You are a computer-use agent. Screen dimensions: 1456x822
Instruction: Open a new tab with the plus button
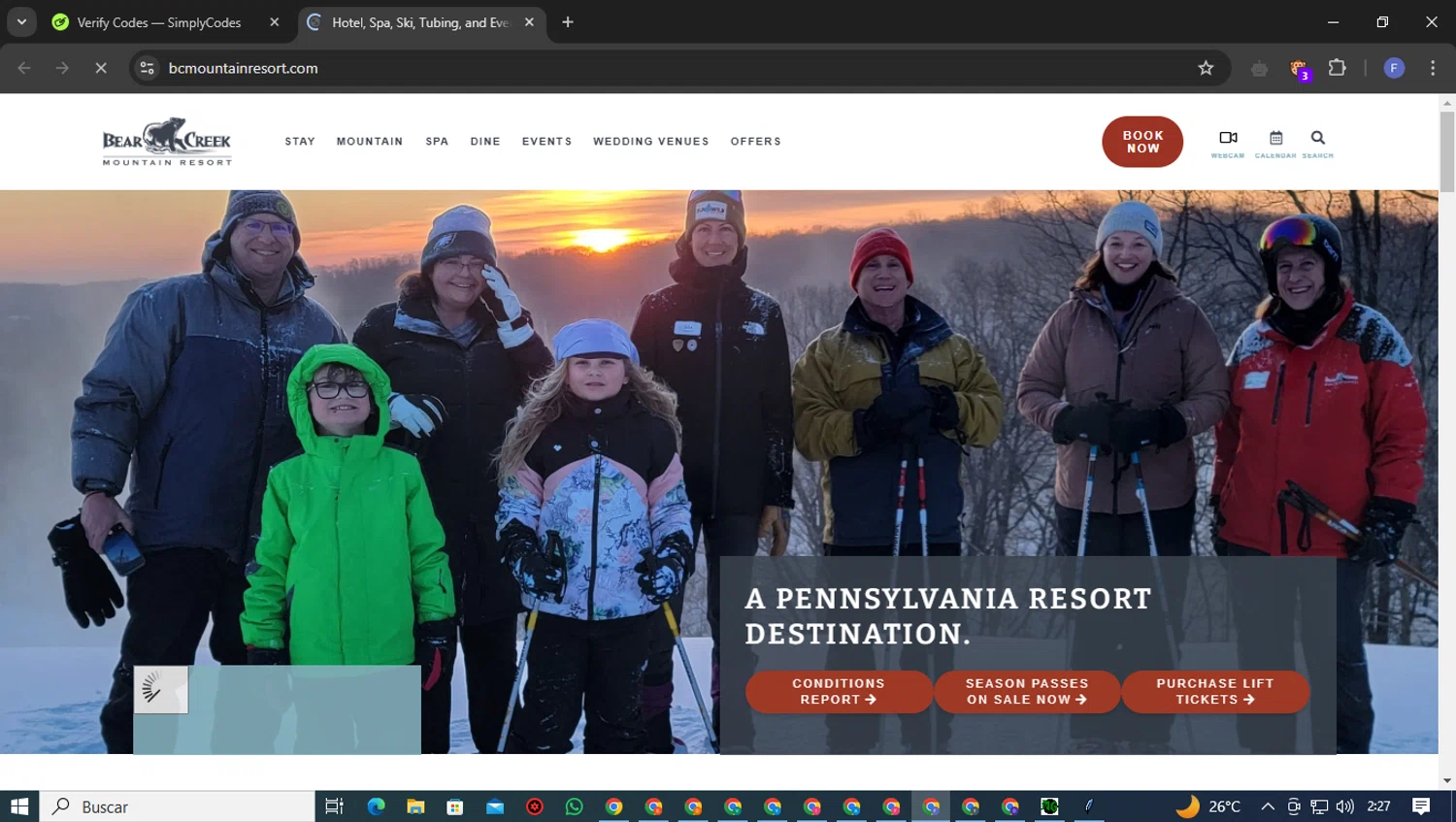(x=568, y=22)
